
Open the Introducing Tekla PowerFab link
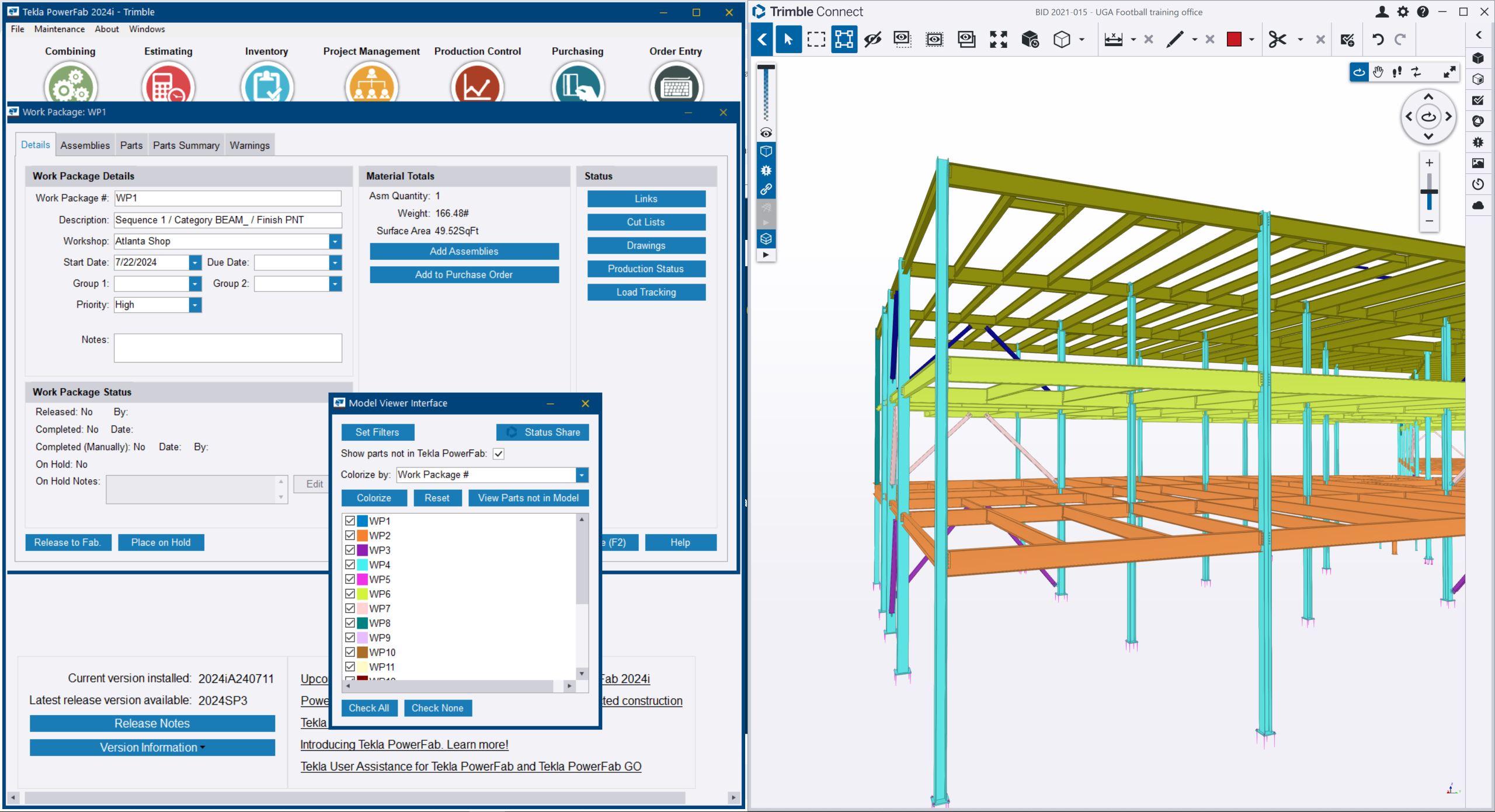pyautogui.click(x=404, y=744)
